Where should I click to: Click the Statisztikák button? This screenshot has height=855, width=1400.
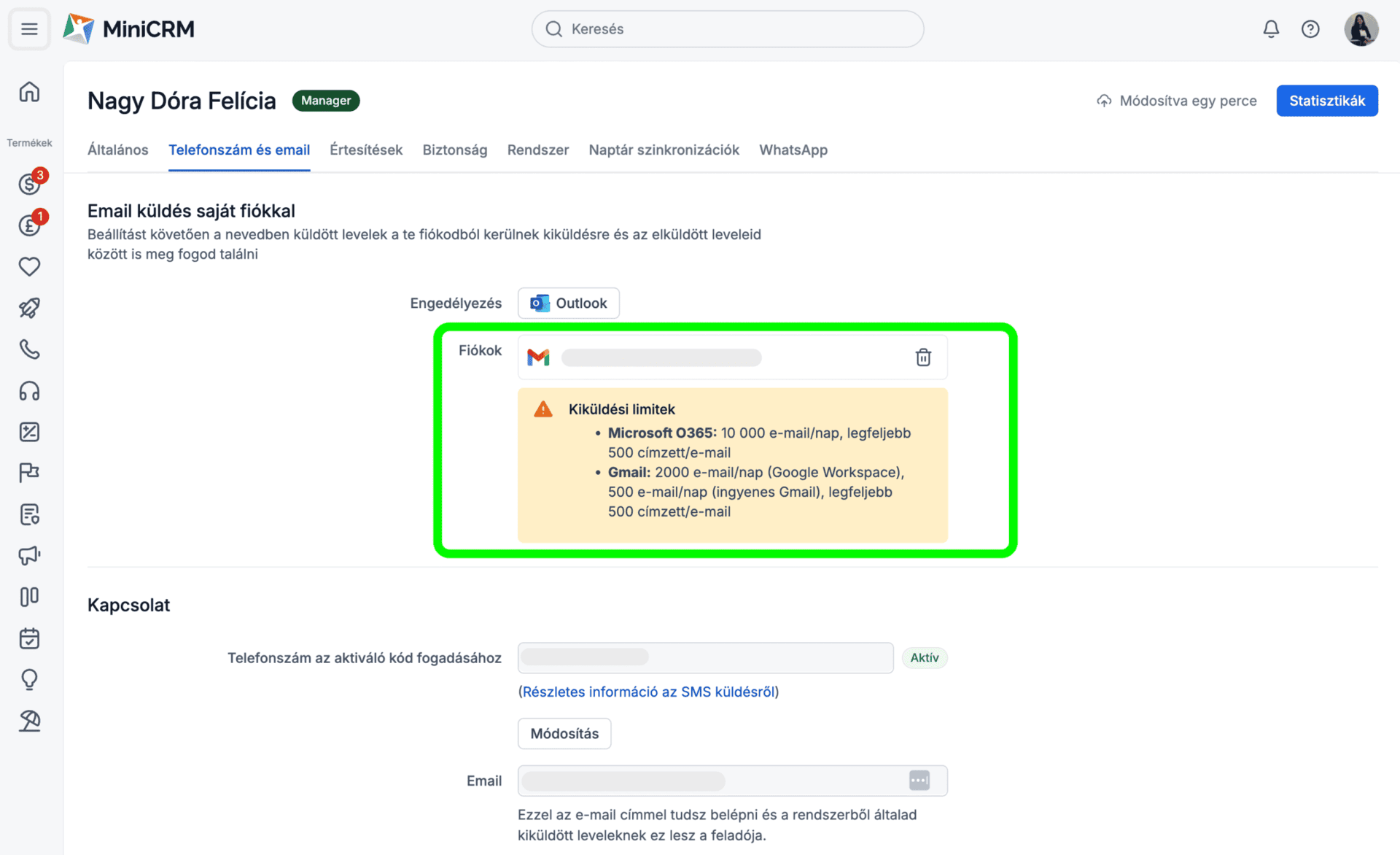pos(1326,101)
